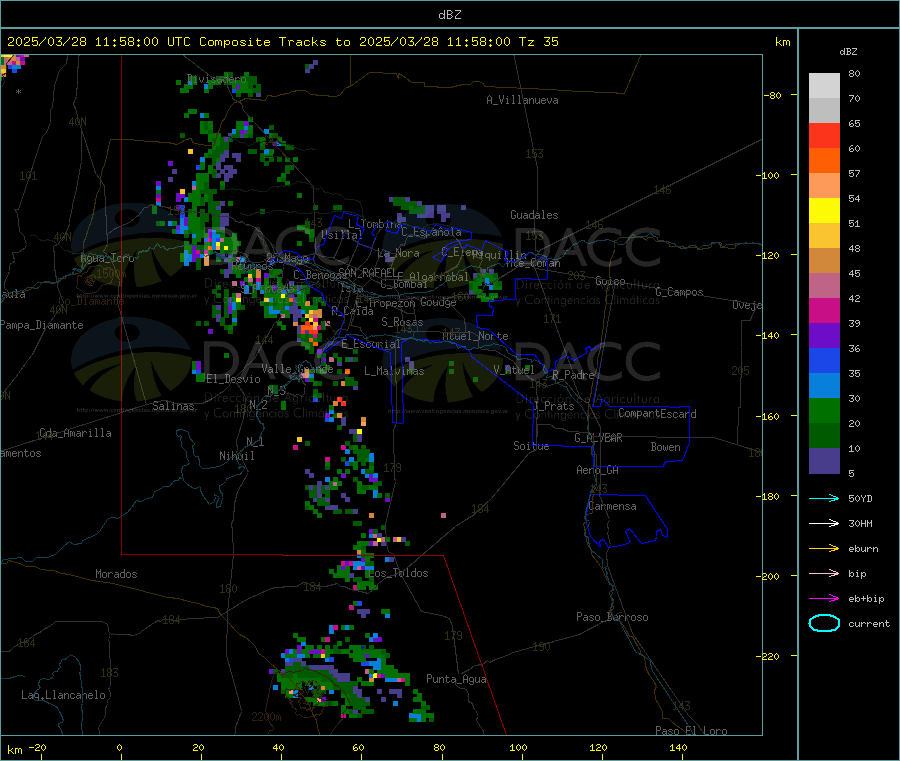Click the Carmensa map label

click(612, 506)
